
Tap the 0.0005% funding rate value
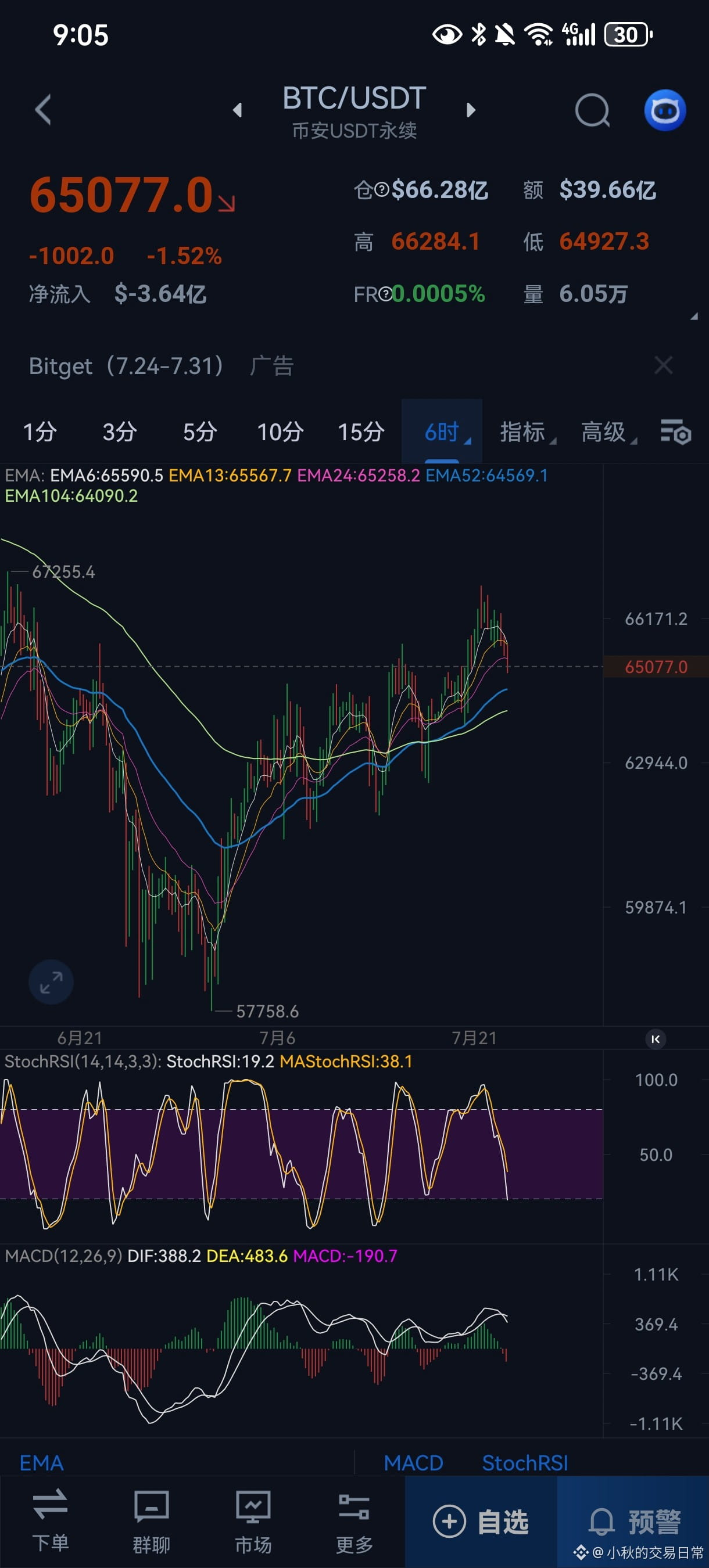(439, 294)
